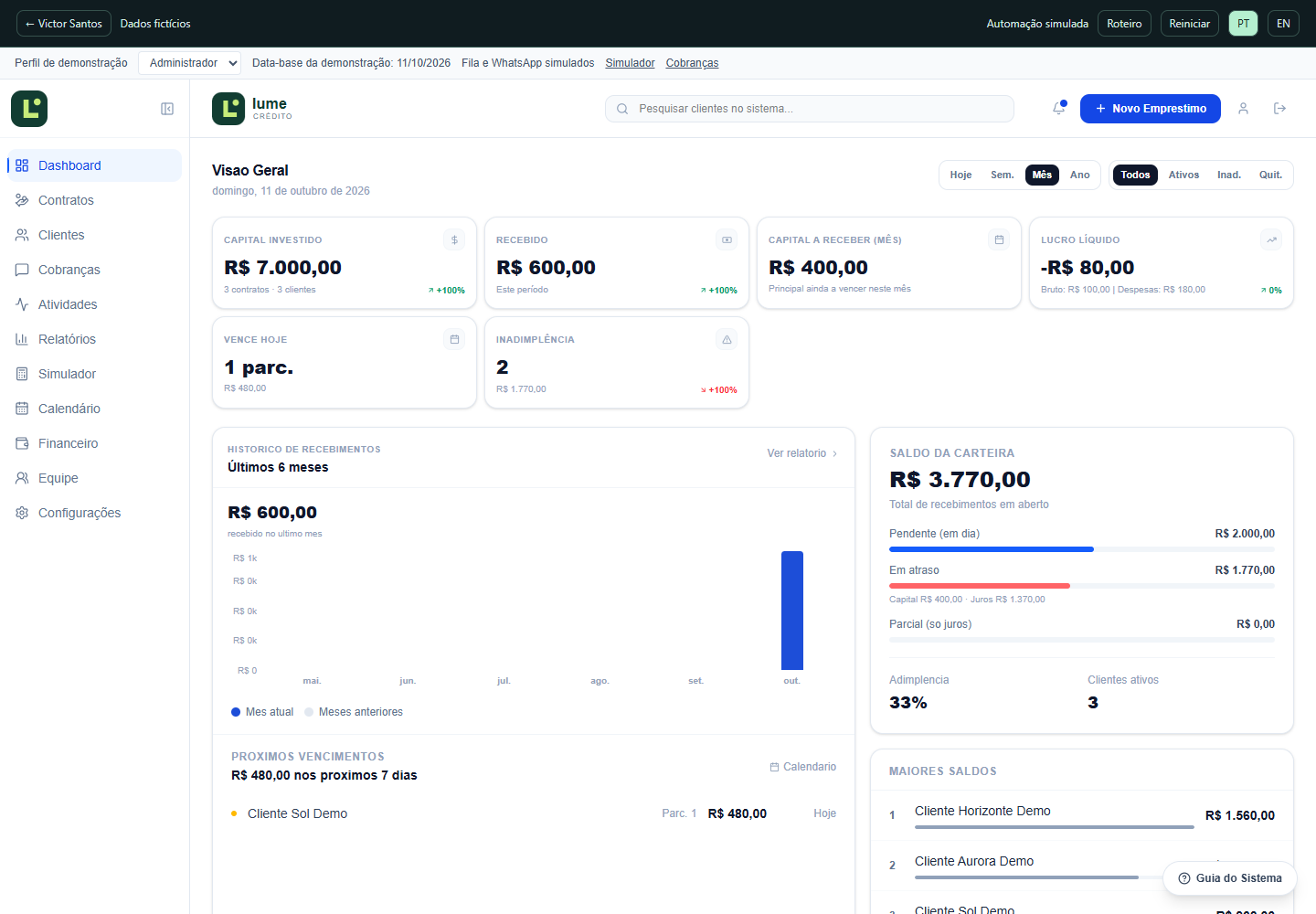Image resolution: width=1316 pixels, height=914 pixels.
Task: Open Contratos in the sidebar
Action: coord(94,200)
